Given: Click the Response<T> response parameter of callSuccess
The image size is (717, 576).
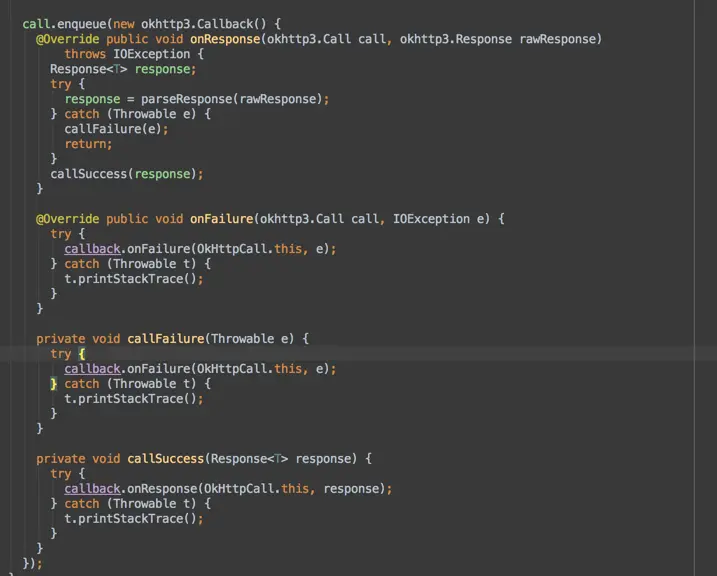Looking at the screenshot, I should [283, 459].
